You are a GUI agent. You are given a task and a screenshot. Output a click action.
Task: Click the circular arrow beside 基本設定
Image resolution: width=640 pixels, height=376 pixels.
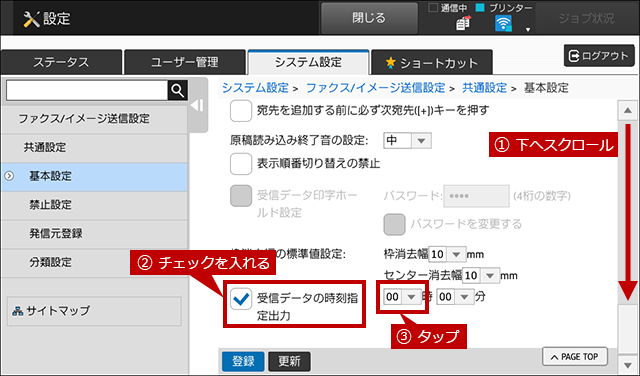pyautogui.click(x=9, y=176)
